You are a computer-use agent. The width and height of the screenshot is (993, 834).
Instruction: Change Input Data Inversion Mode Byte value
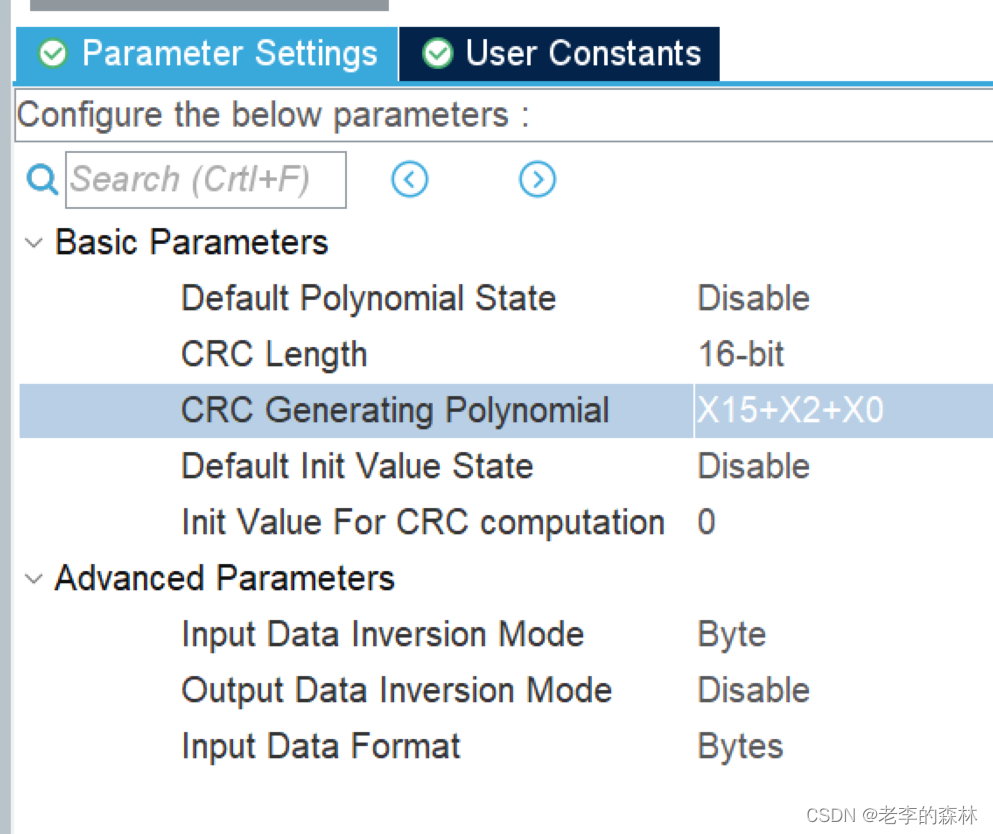click(732, 635)
